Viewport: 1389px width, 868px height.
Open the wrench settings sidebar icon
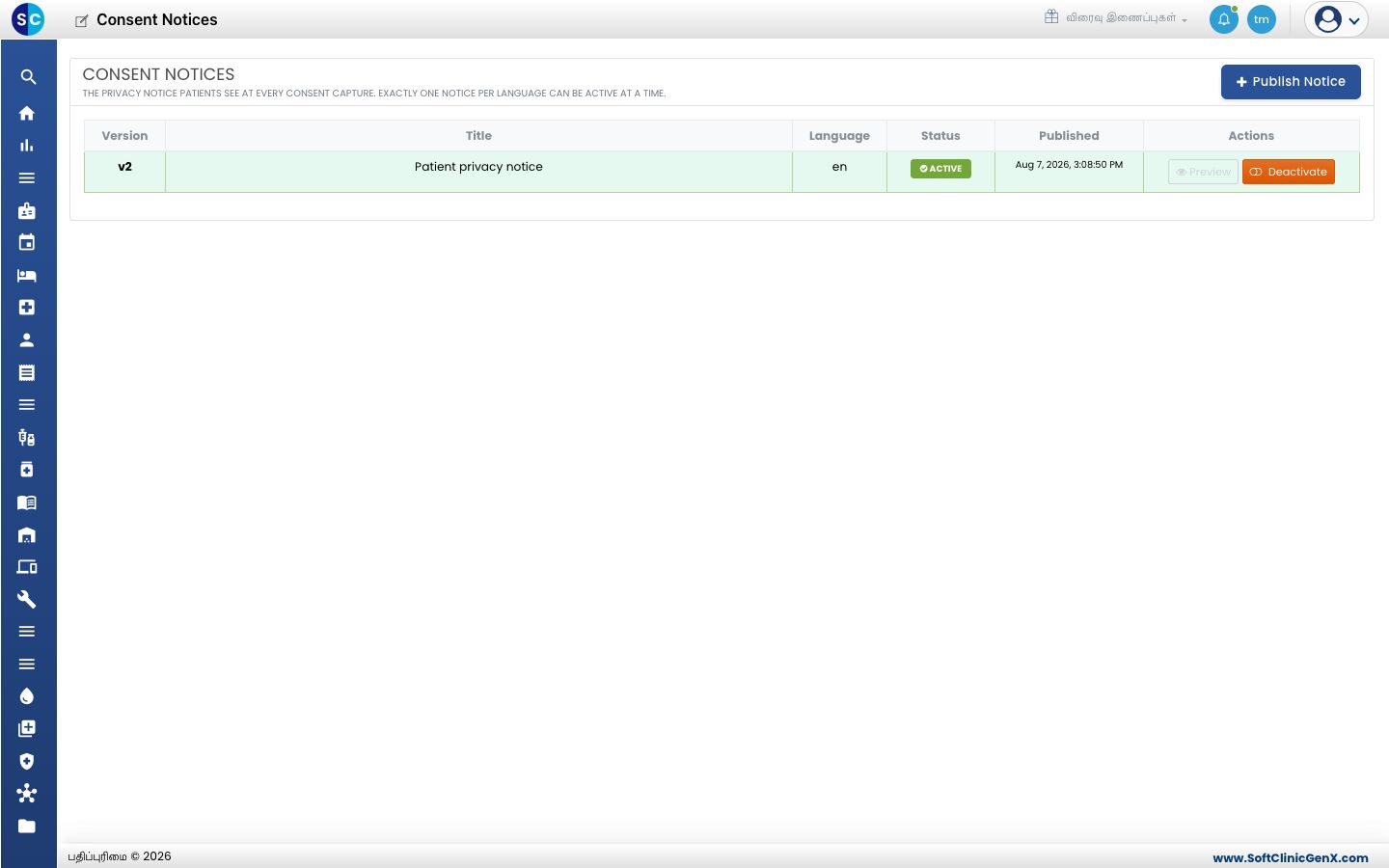[27, 600]
